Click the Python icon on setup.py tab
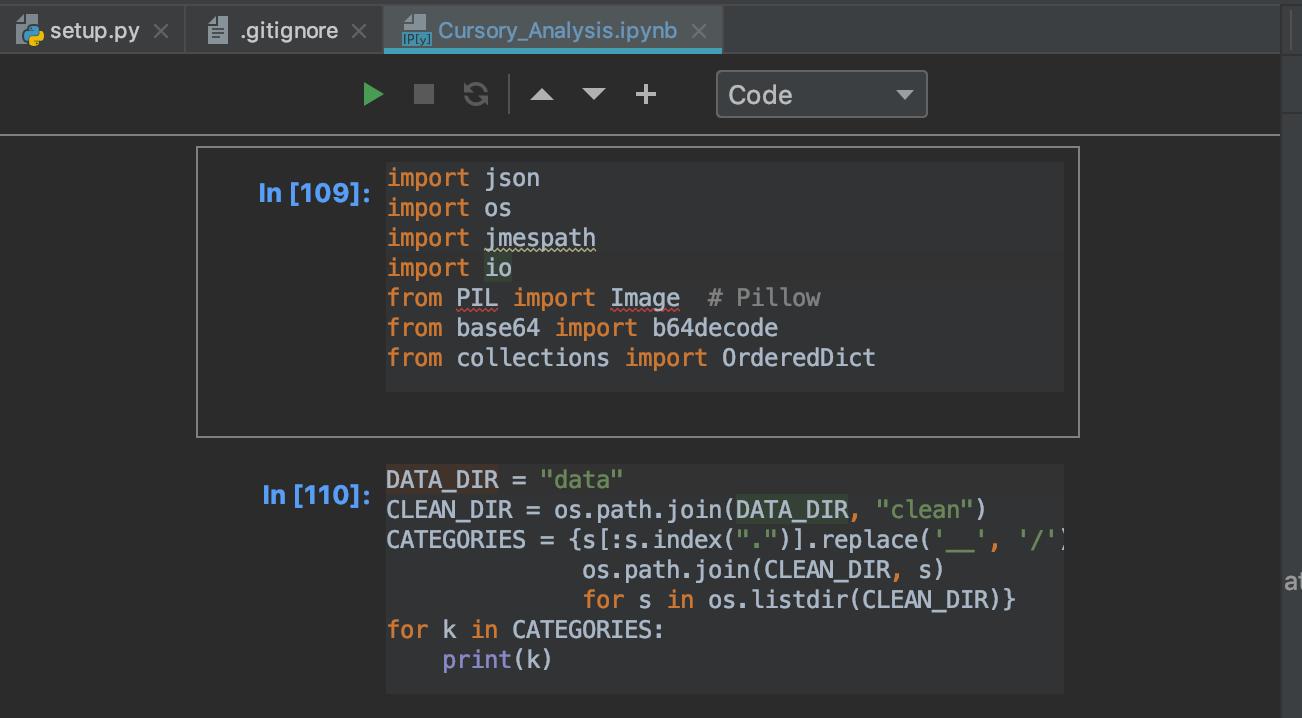Screen dimensions: 1302x718 tap(31, 31)
